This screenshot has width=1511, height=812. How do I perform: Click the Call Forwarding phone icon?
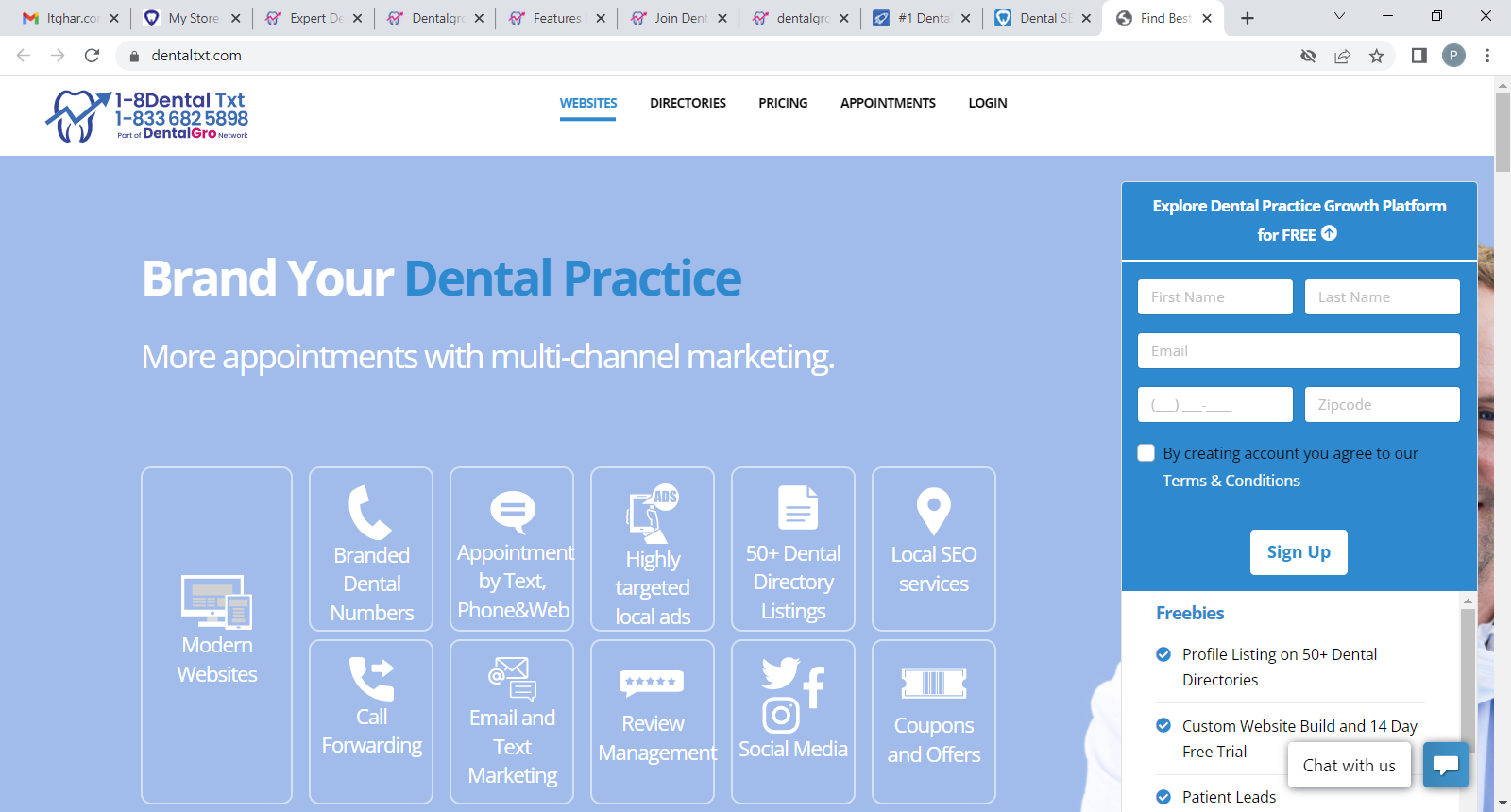(x=371, y=678)
